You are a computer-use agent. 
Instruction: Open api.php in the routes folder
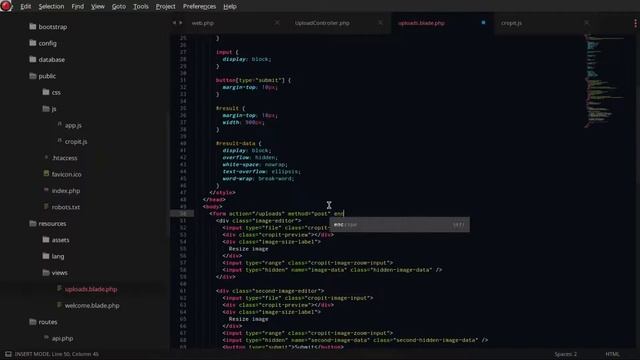62,338
